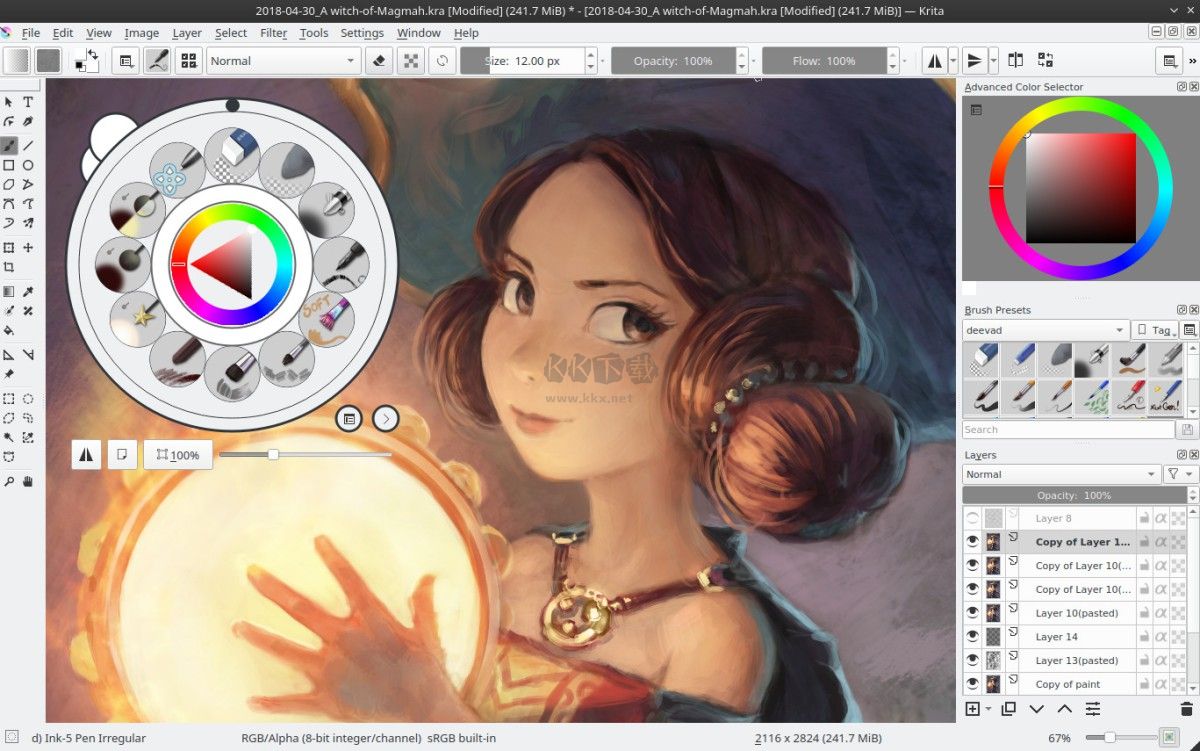Open the Filter menu
This screenshot has width=1200, height=751.
point(273,32)
